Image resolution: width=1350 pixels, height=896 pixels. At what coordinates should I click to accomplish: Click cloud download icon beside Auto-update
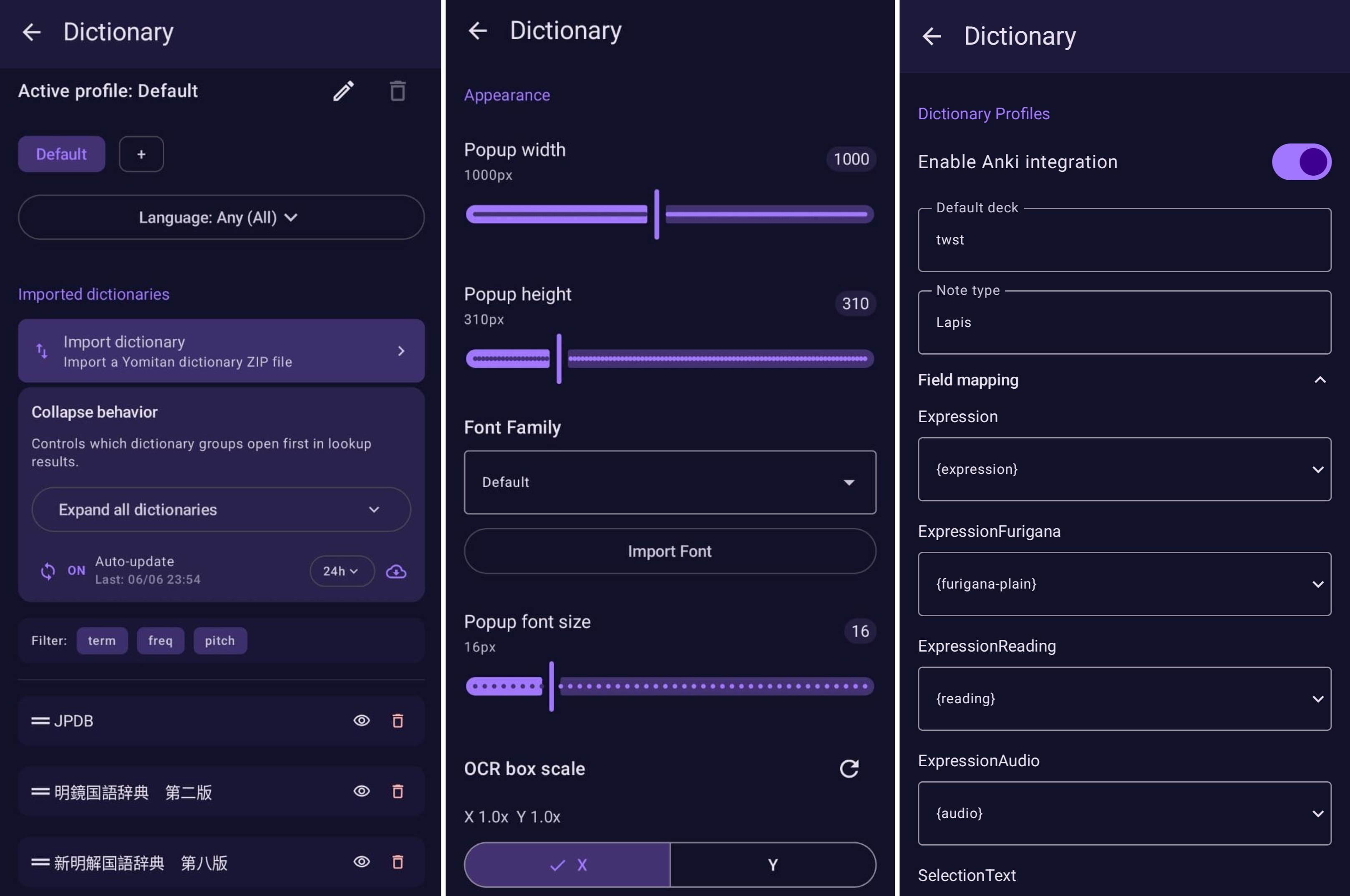point(396,571)
